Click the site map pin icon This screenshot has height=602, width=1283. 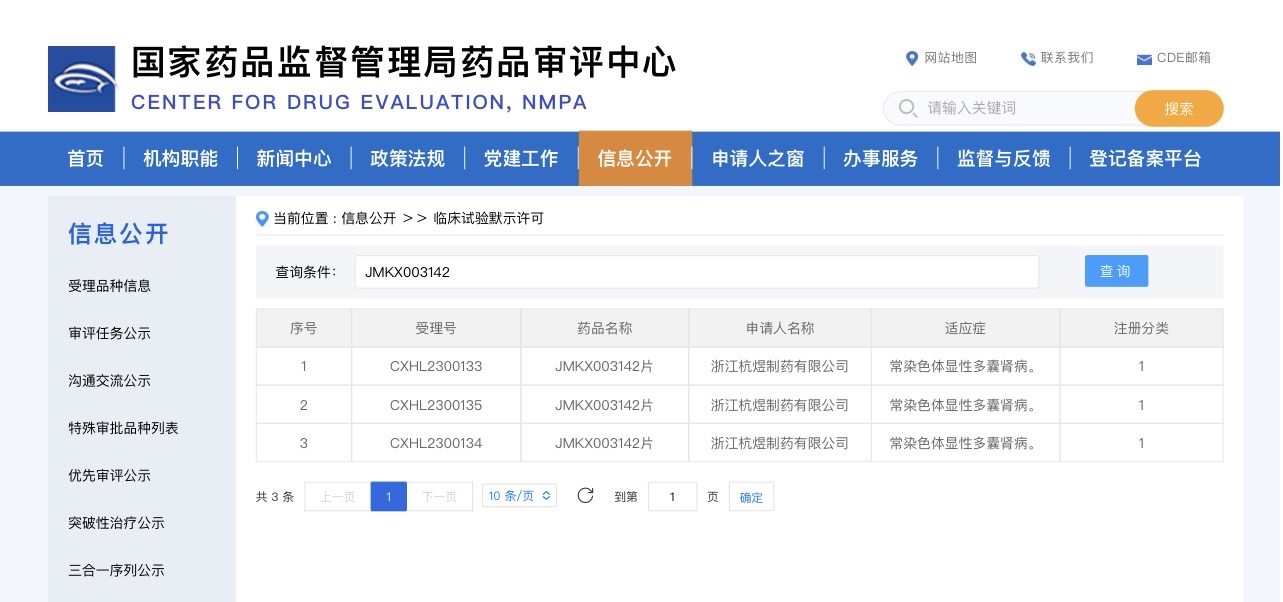(912, 59)
